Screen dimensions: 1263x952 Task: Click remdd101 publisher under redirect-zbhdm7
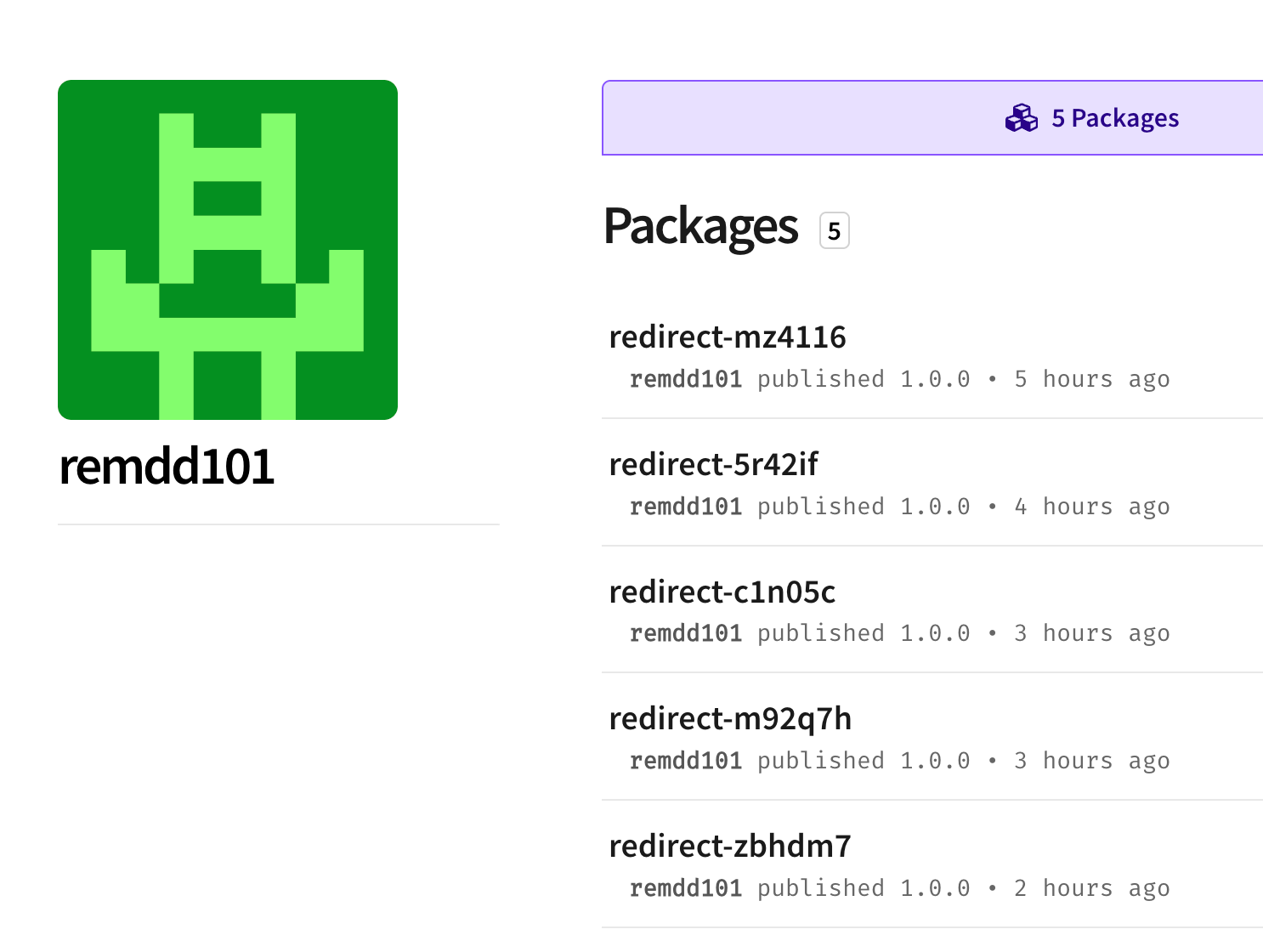[x=686, y=888]
